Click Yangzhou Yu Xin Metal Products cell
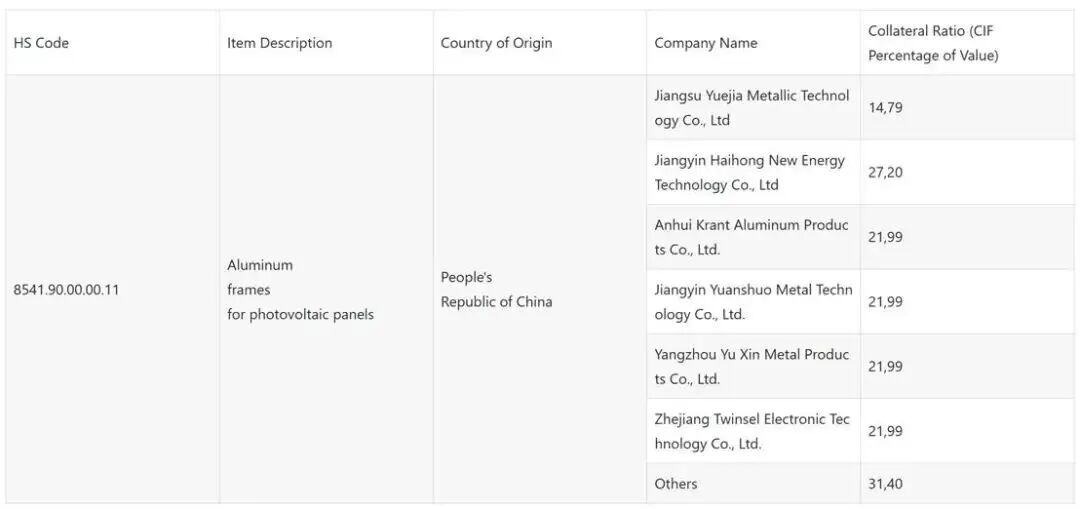This screenshot has width=1080, height=509. 751,366
